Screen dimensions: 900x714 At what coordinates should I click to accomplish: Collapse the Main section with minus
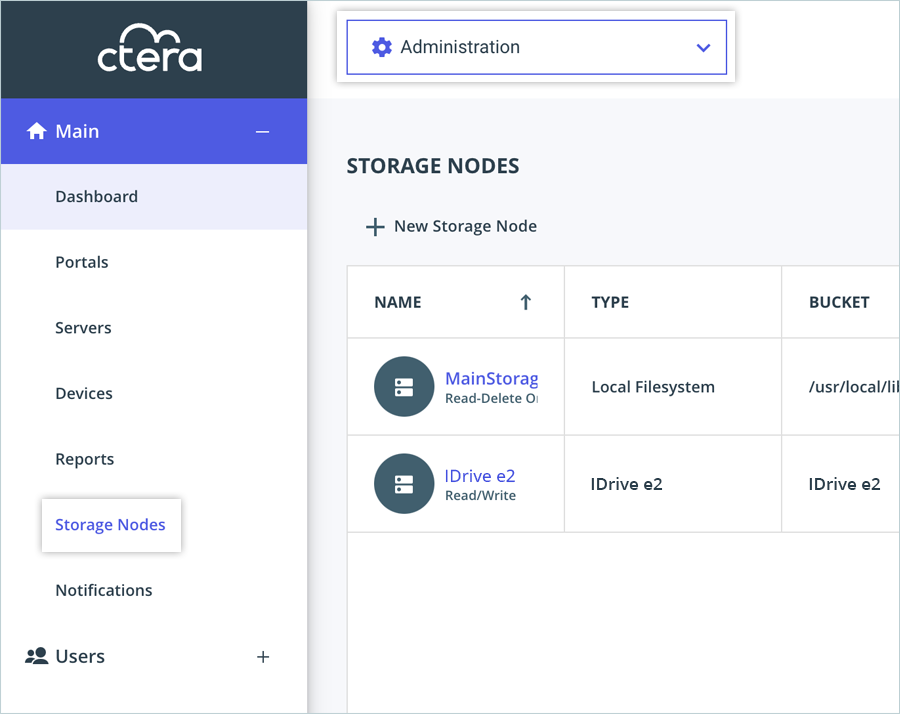tap(263, 131)
